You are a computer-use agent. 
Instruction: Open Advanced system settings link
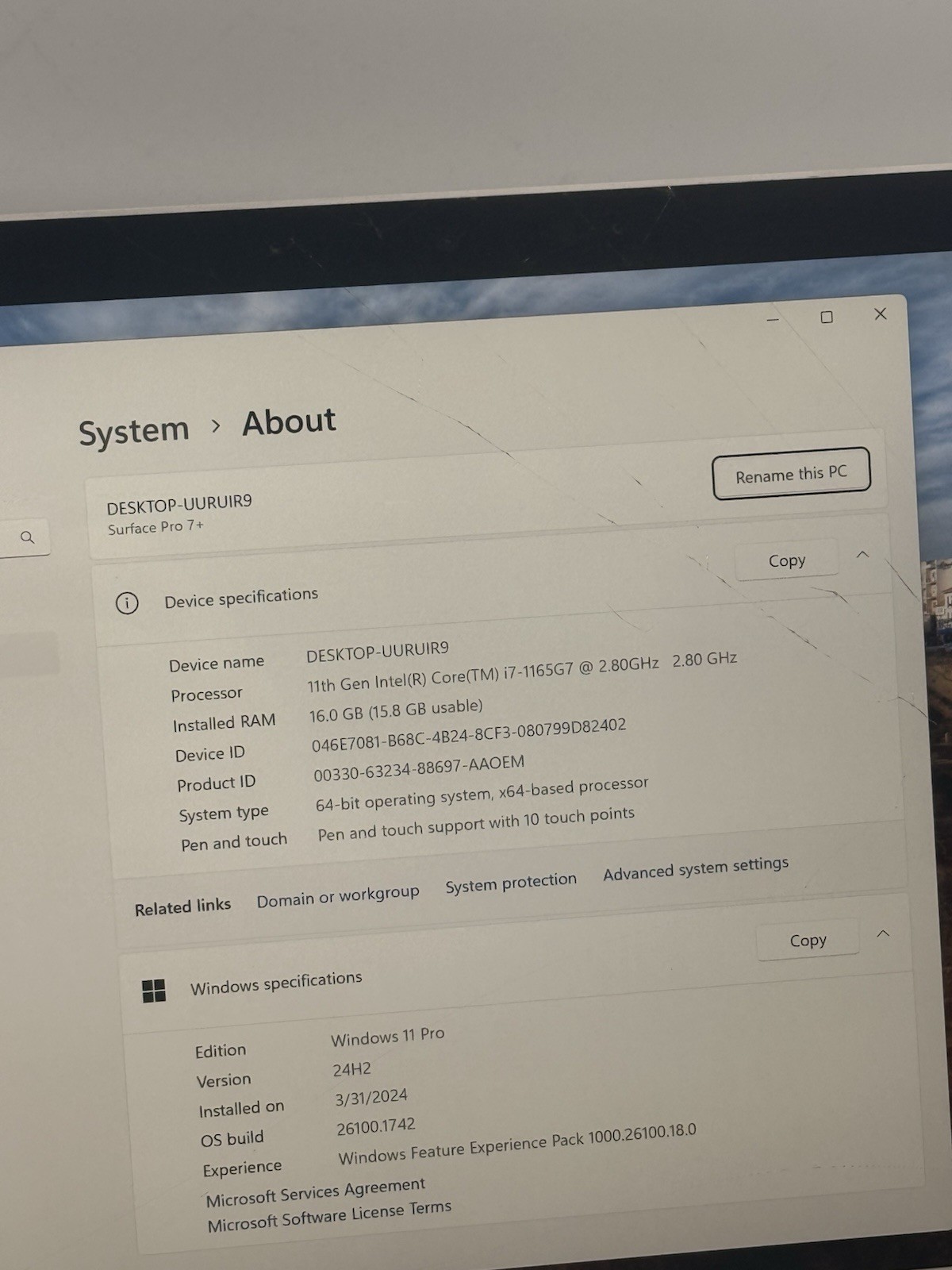[x=696, y=868]
